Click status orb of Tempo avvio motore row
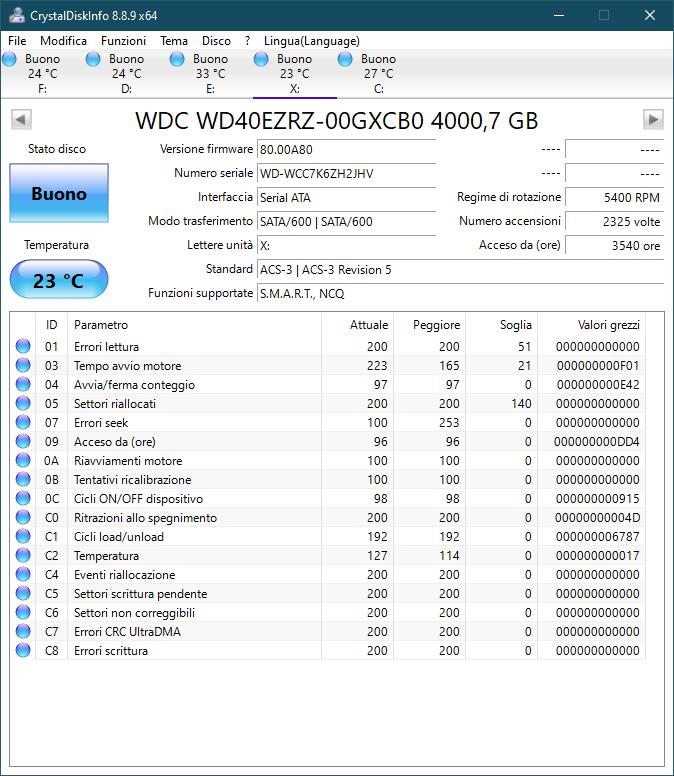Screen dimensions: 674x776 click(23, 365)
